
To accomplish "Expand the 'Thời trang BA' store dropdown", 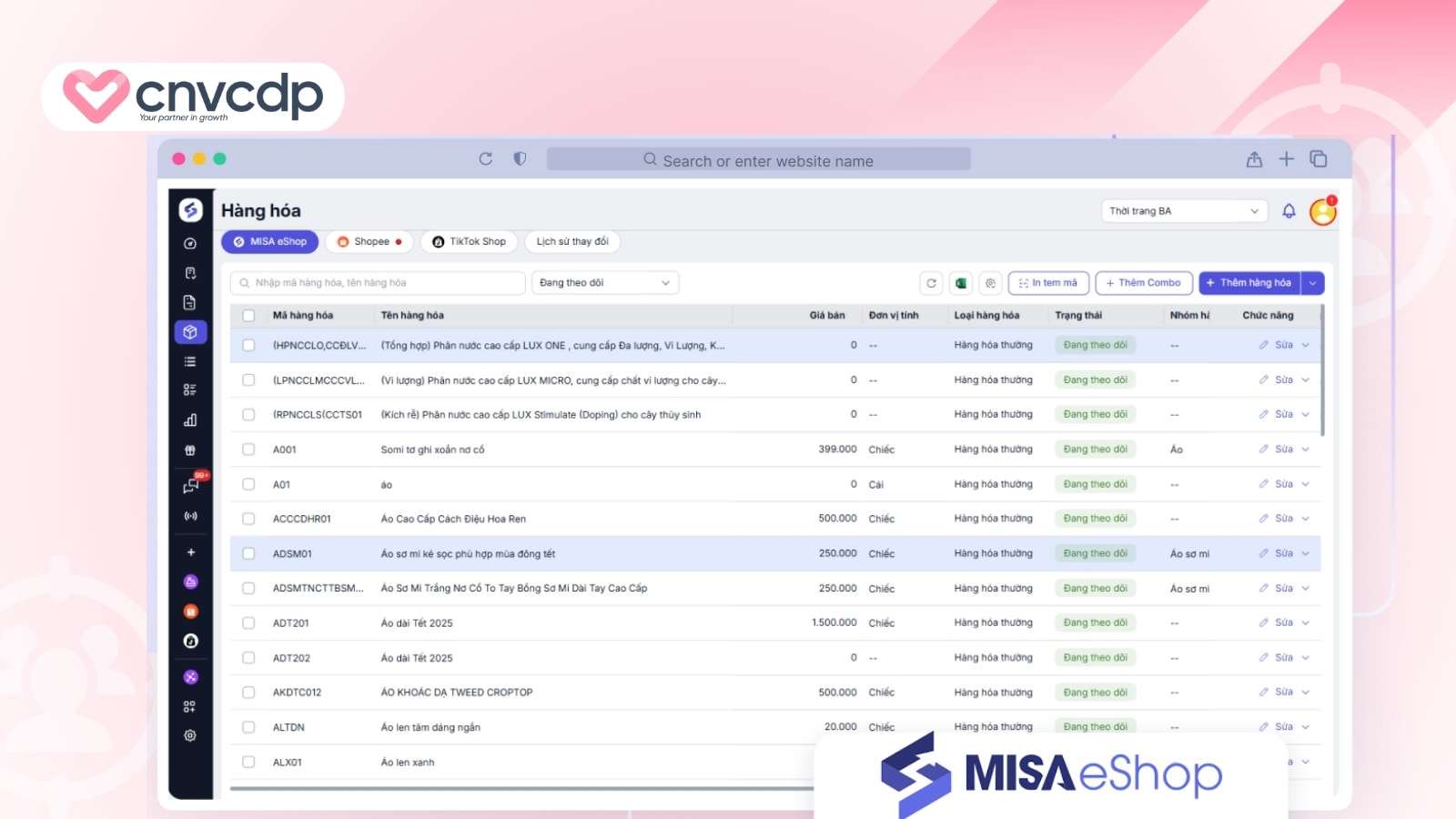I will click(1183, 211).
